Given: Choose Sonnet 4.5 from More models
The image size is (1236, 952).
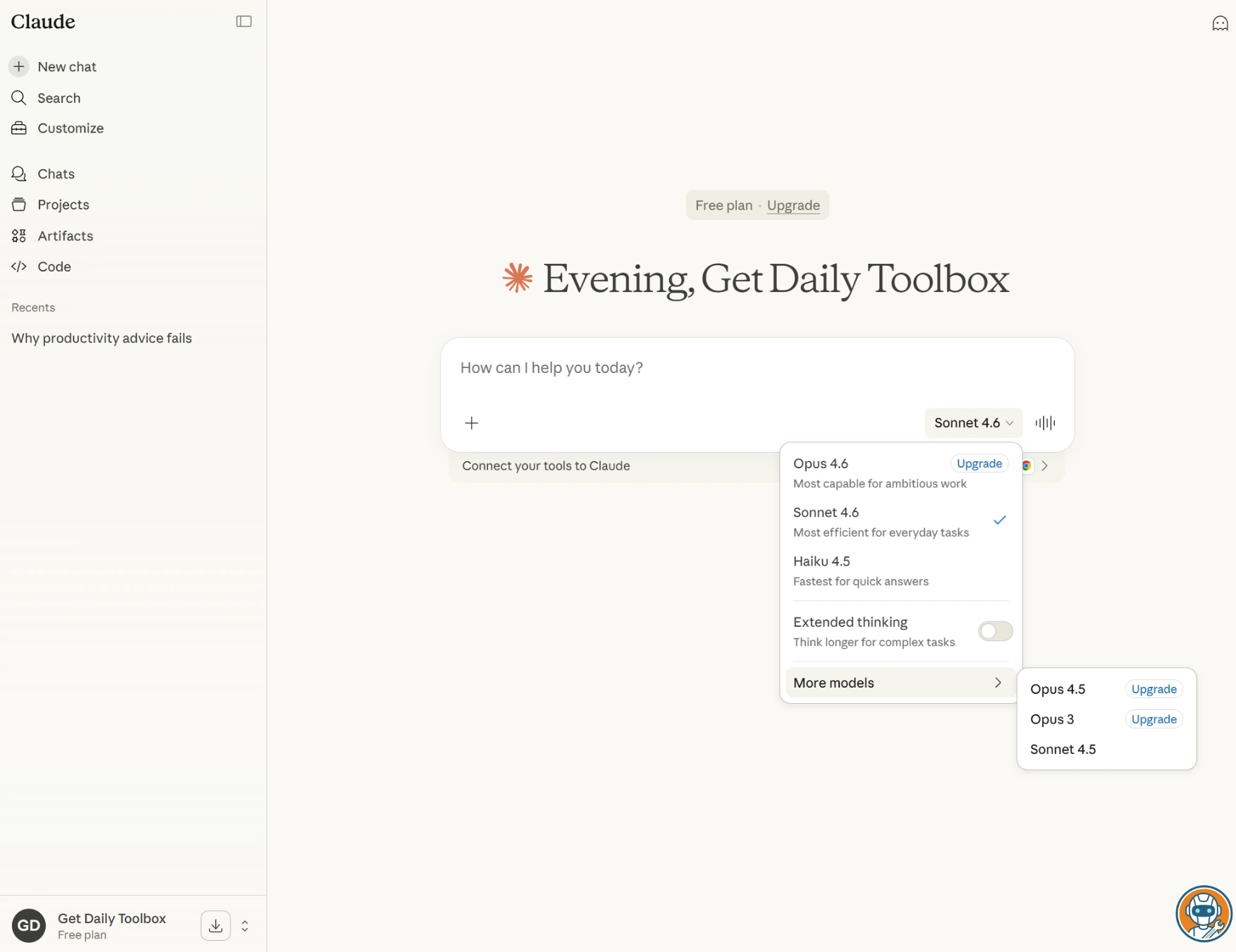Looking at the screenshot, I should (x=1063, y=749).
